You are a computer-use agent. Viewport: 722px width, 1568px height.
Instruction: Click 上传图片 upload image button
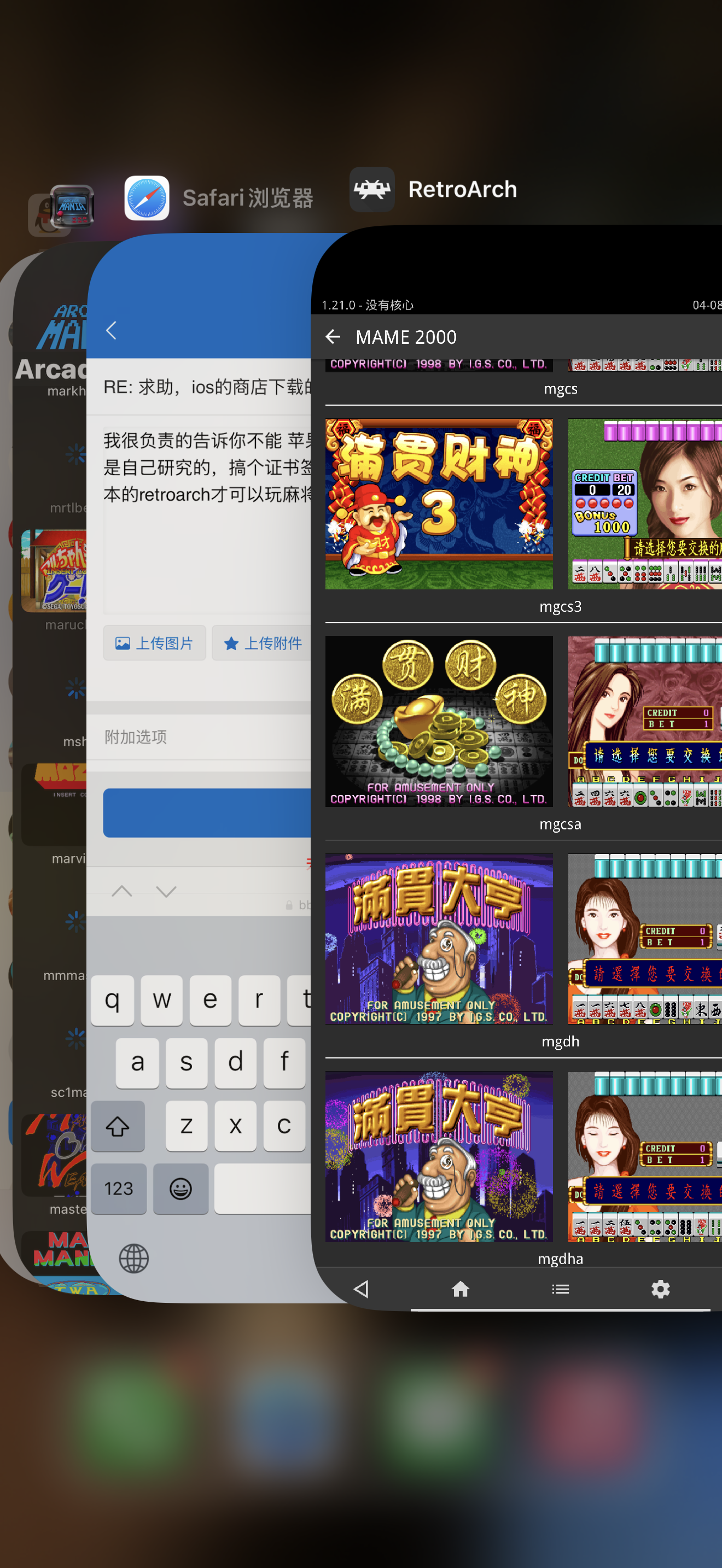click(155, 643)
